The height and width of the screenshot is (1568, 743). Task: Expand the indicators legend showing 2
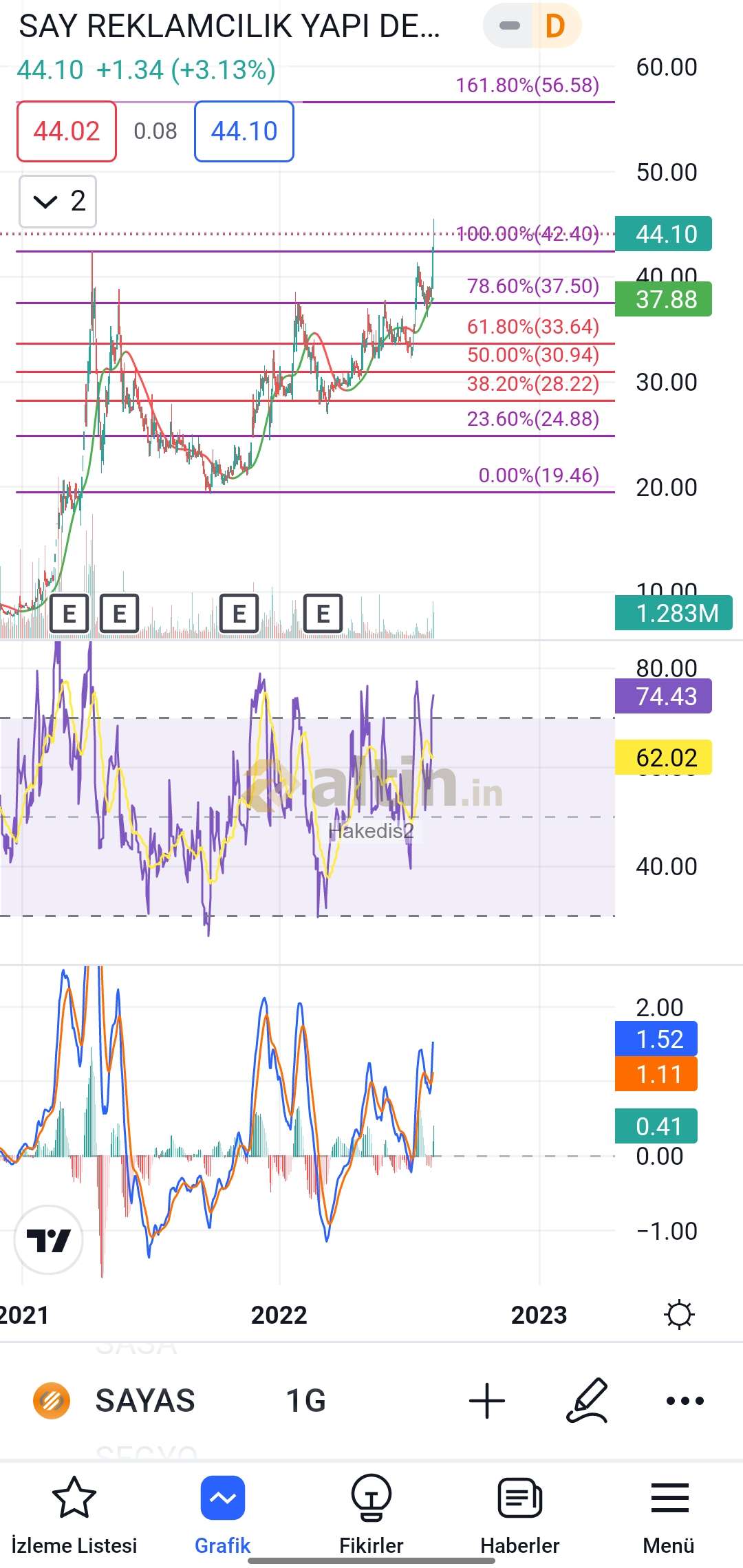click(58, 202)
